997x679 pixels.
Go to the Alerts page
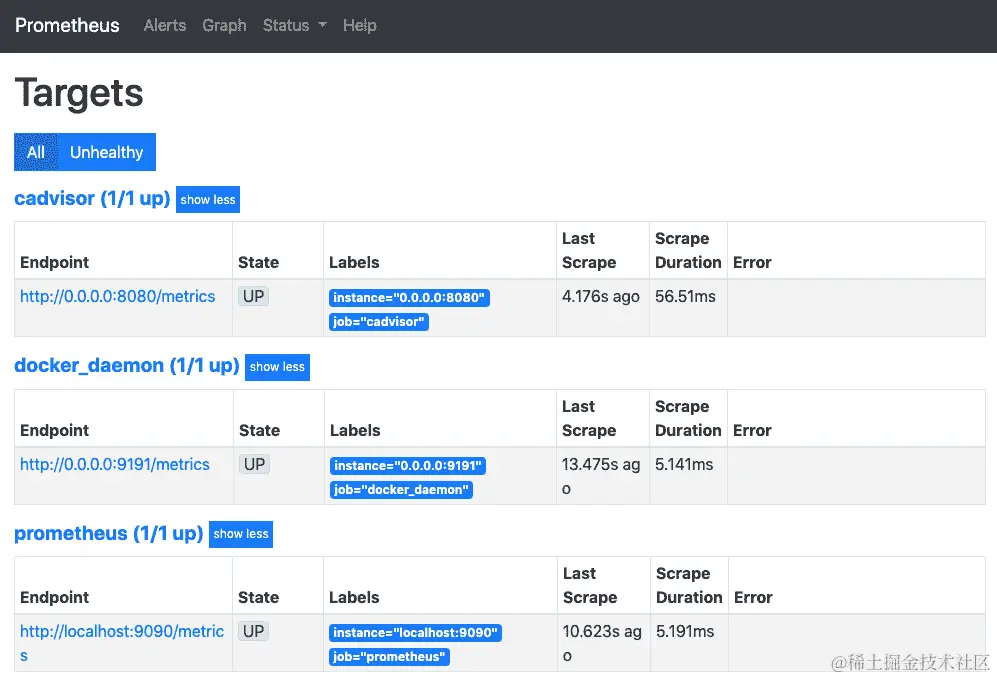(164, 25)
